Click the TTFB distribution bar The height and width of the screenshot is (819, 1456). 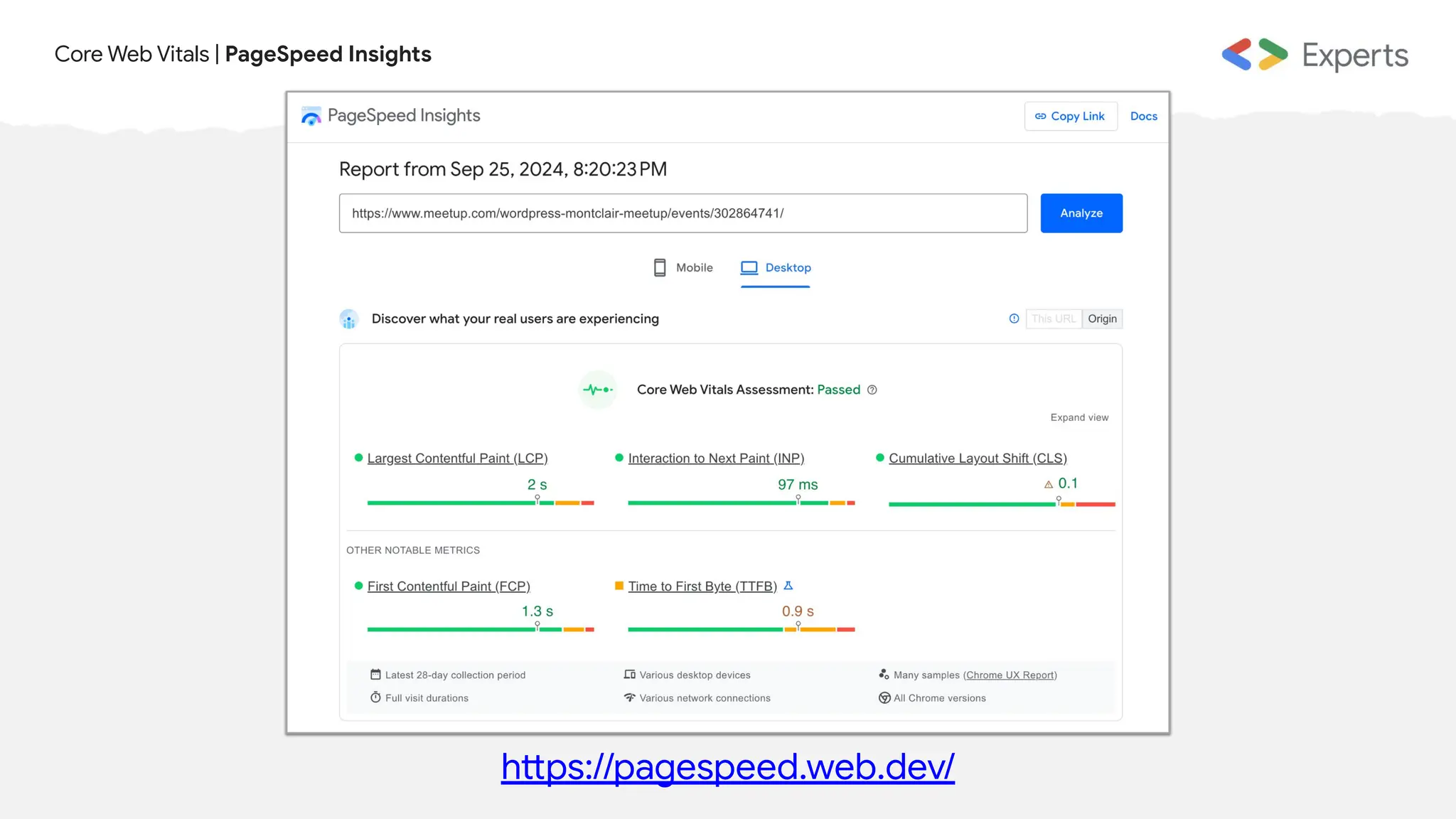742,629
